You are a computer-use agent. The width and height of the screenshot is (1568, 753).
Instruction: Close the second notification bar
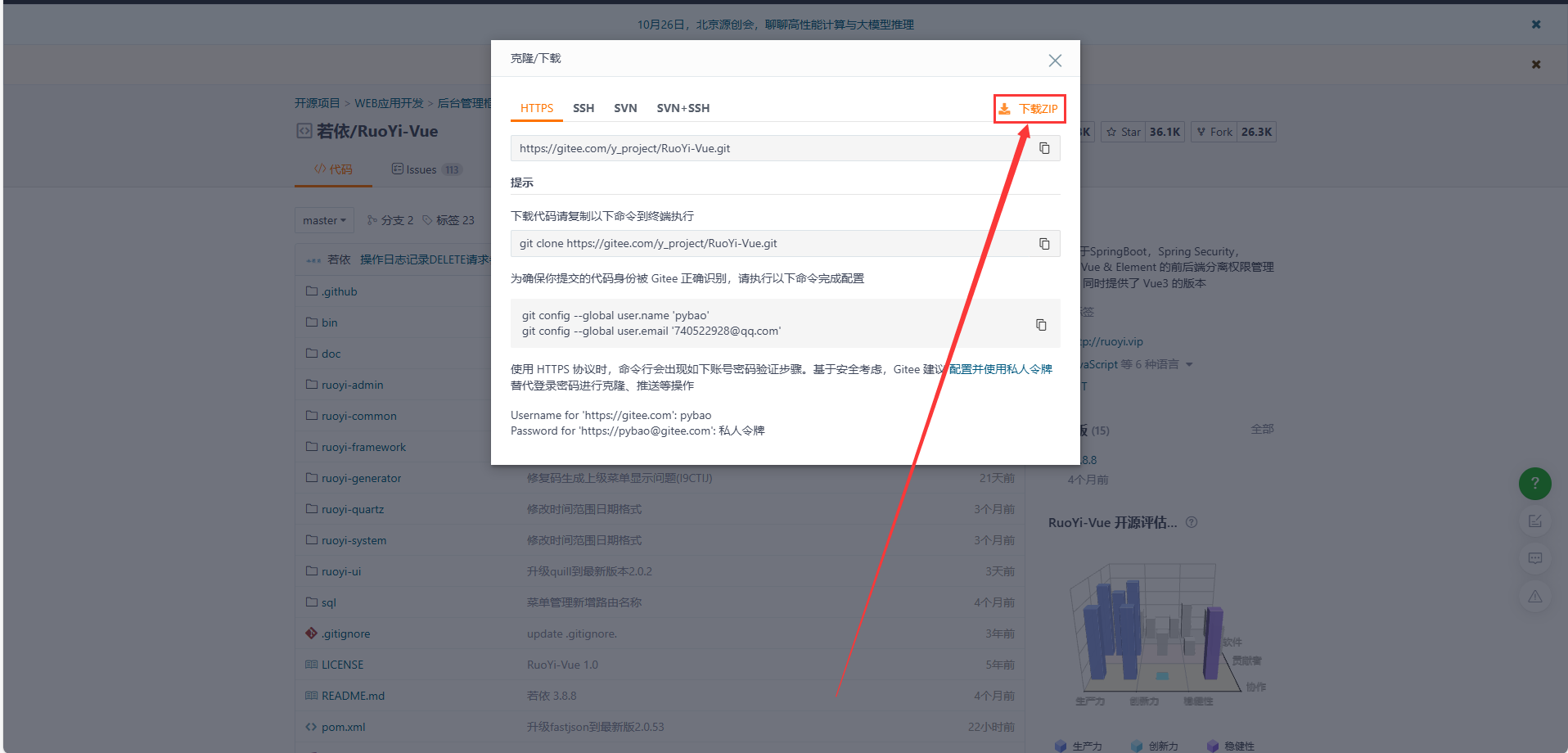(x=1536, y=65)
